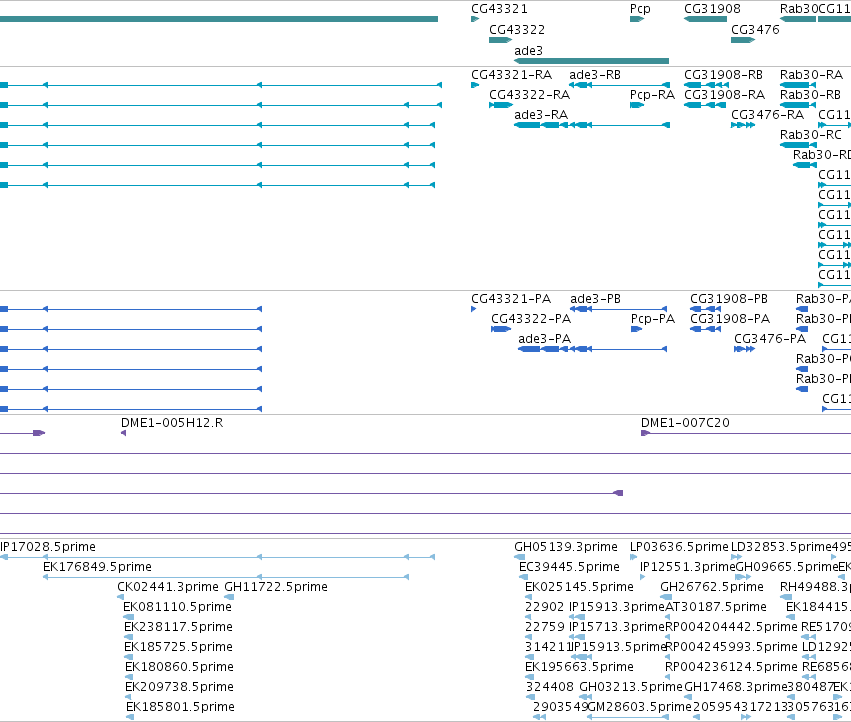Viewport: 851px width, 722px height.
Task: Open the CG31908 gene label
Action: [x=712, y=9]
